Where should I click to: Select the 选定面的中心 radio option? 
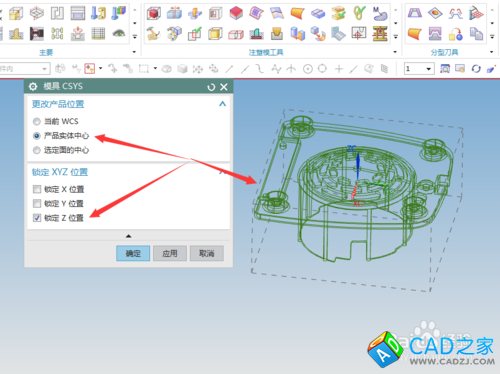[37, 150]
